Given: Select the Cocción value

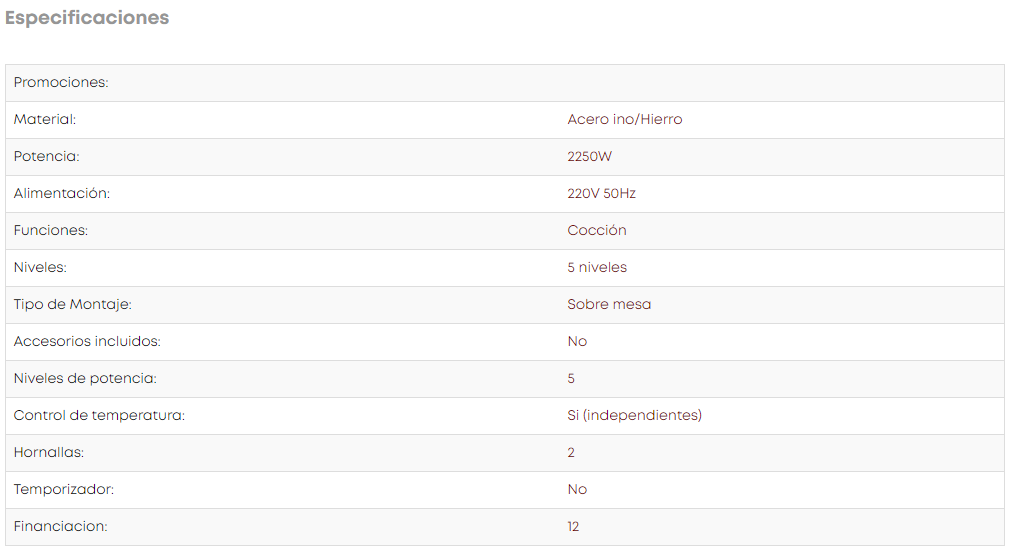Looking at the screenshot, I should (x=597, y=230).
